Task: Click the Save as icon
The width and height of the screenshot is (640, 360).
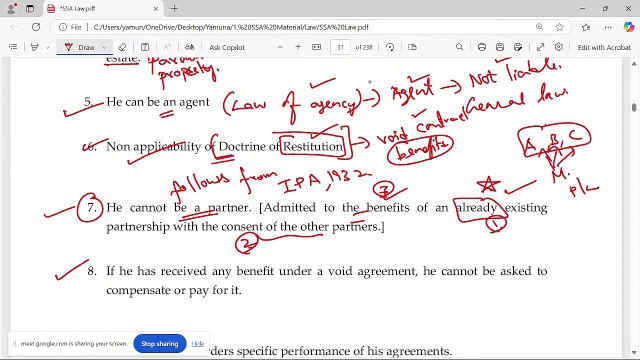Action: tap(518, 47)
